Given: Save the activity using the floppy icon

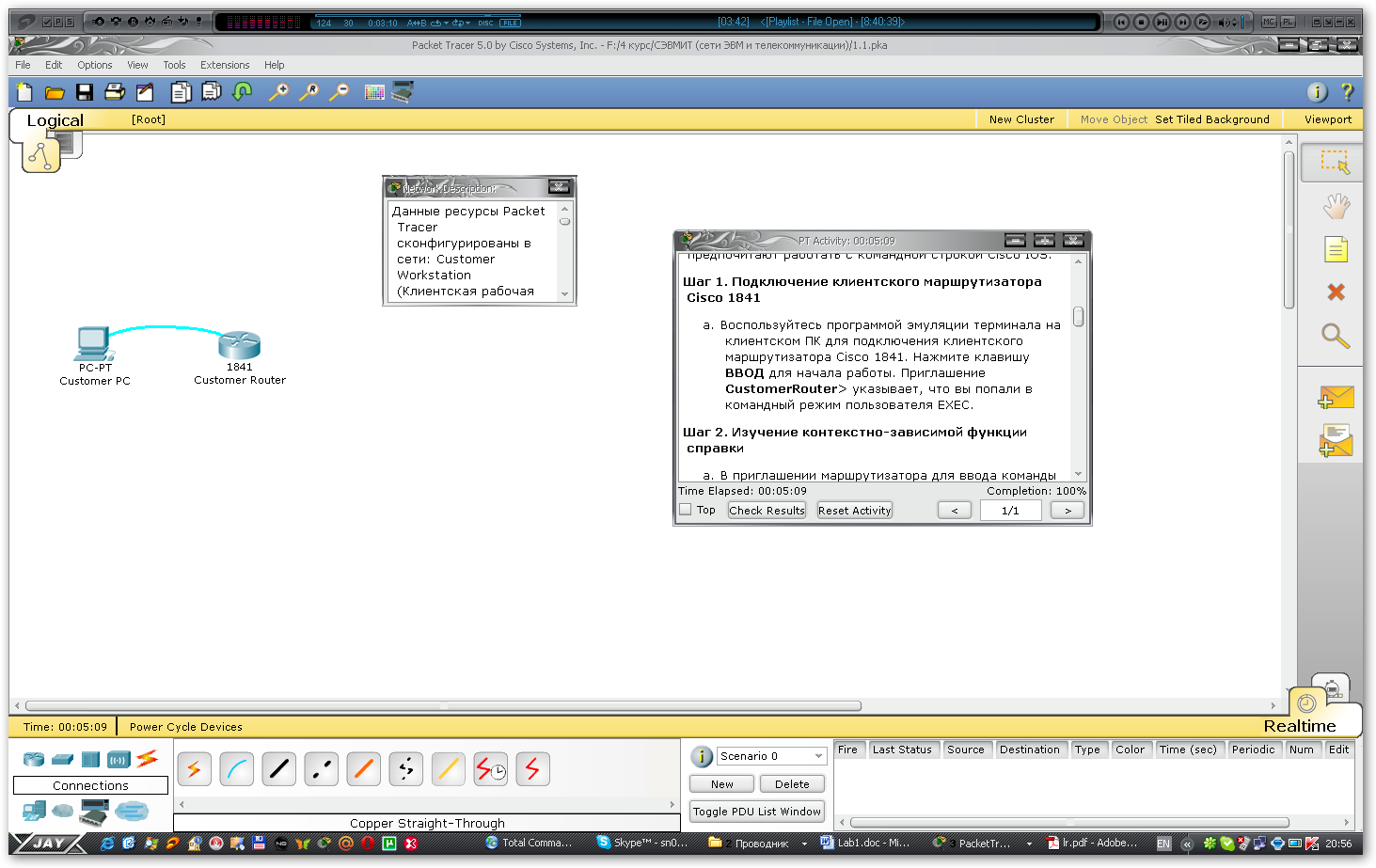Looking at the screenshot, I should pyautogui.click(x=85, y=92).
